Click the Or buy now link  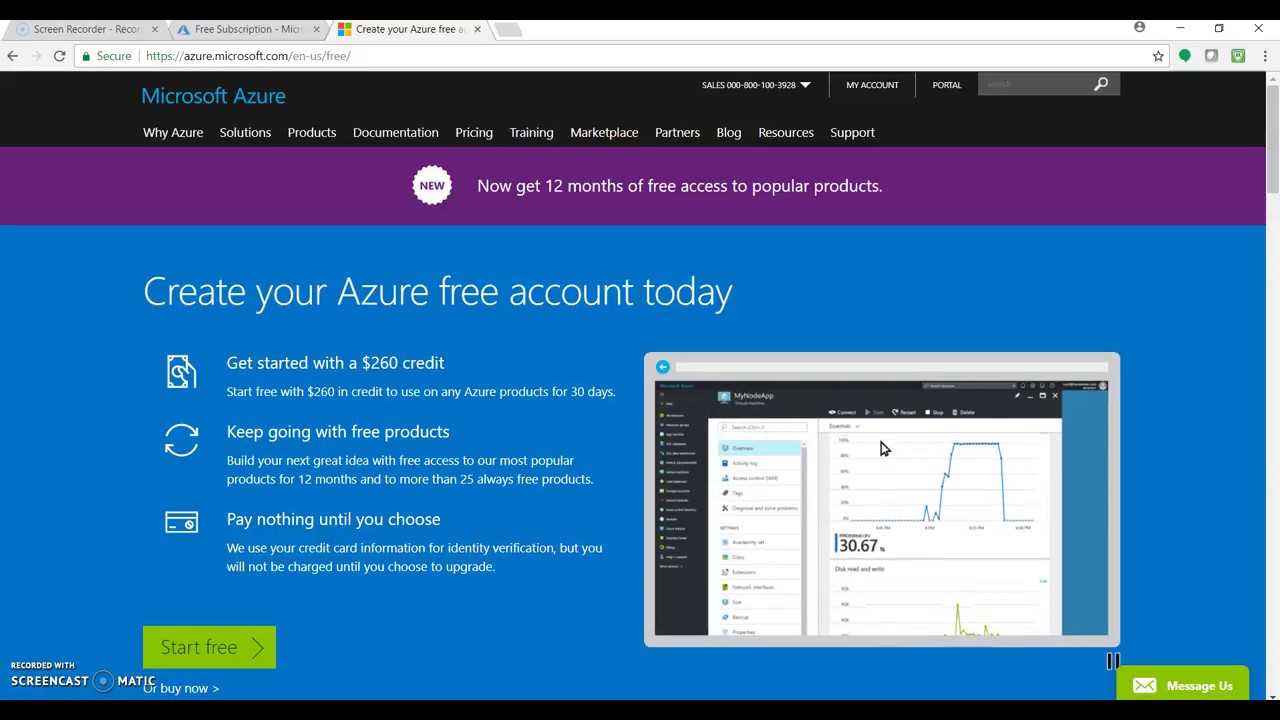coord(181,688)
